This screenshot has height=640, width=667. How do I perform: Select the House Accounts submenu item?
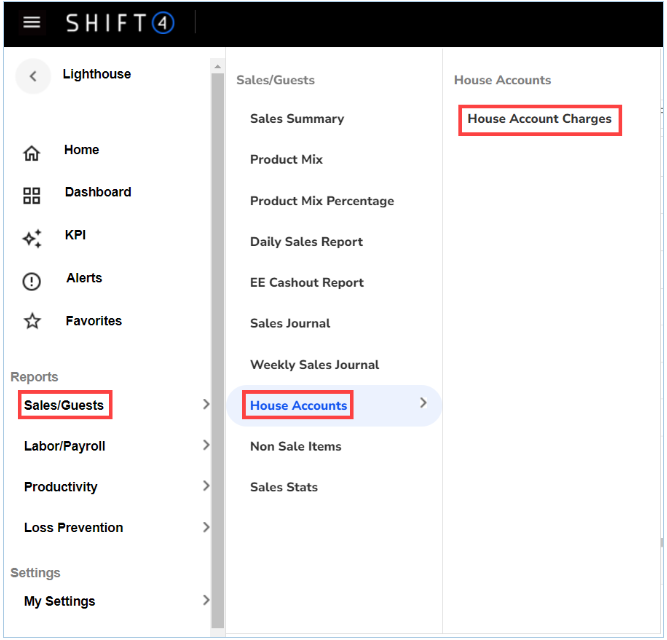coord(299,406)
